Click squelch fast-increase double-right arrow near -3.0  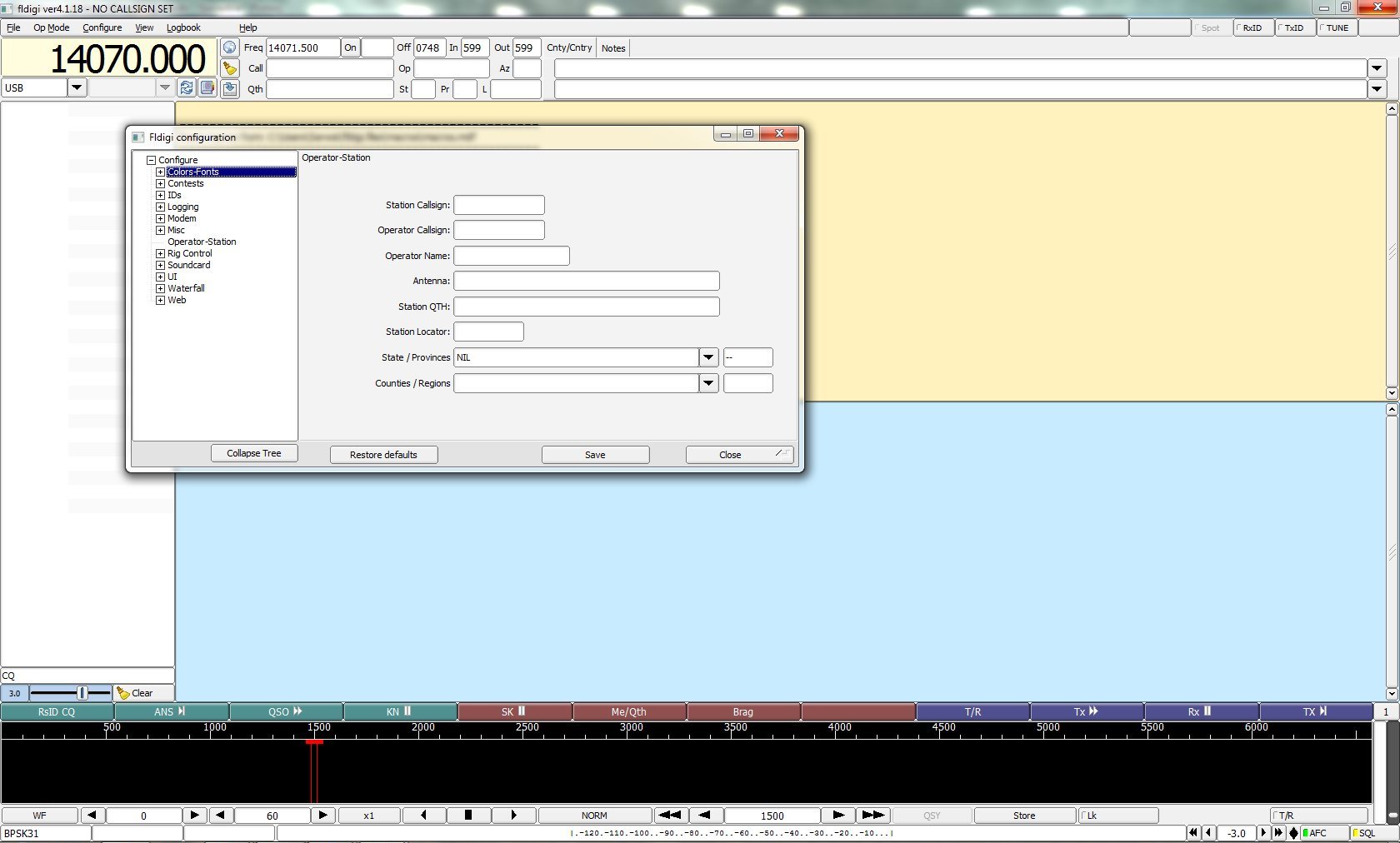point(1279,833)
